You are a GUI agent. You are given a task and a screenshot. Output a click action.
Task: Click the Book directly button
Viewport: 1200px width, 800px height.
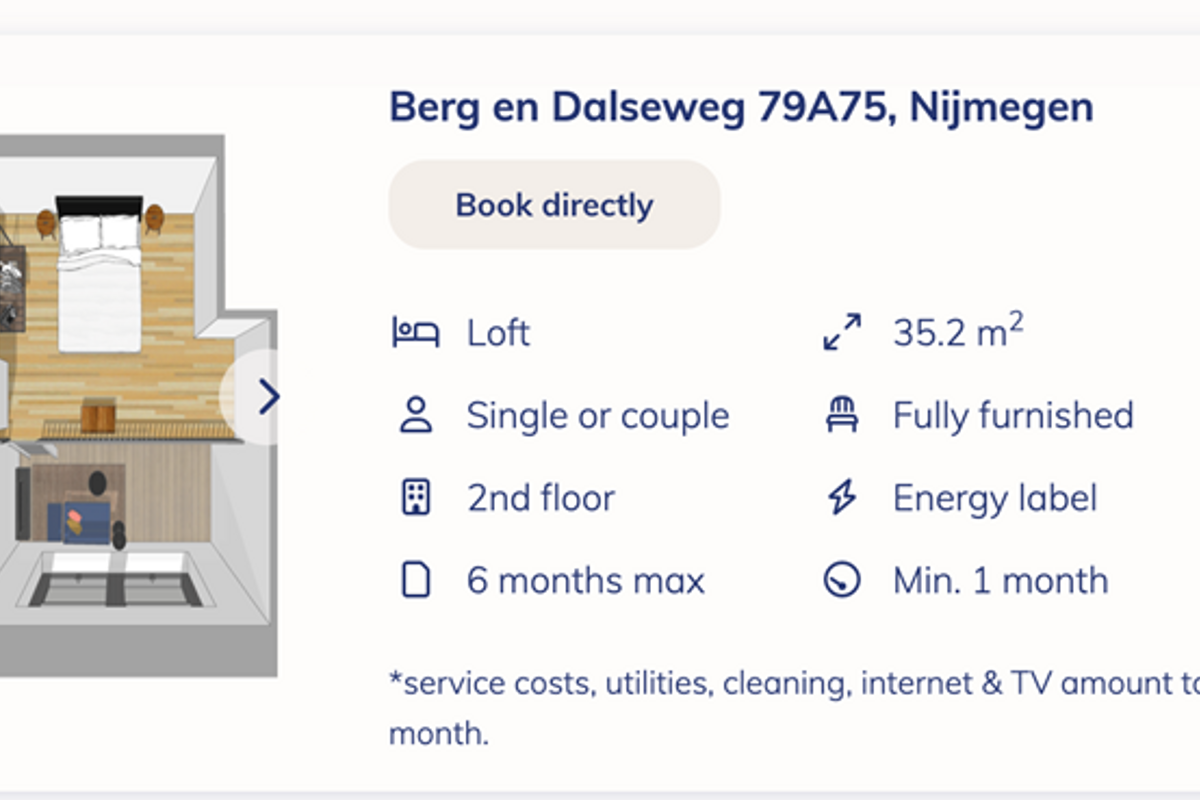click(554, 205)
